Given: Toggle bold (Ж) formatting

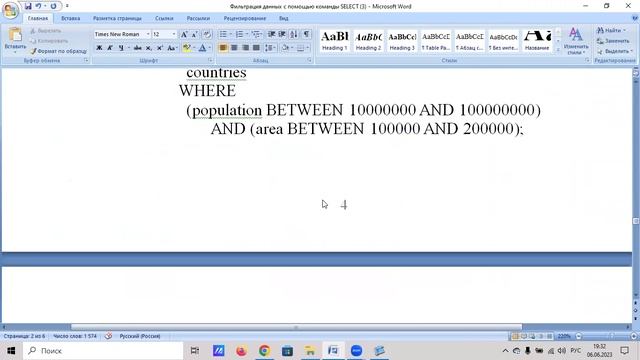Looking at the screenshot, I should tap(99, 48).
